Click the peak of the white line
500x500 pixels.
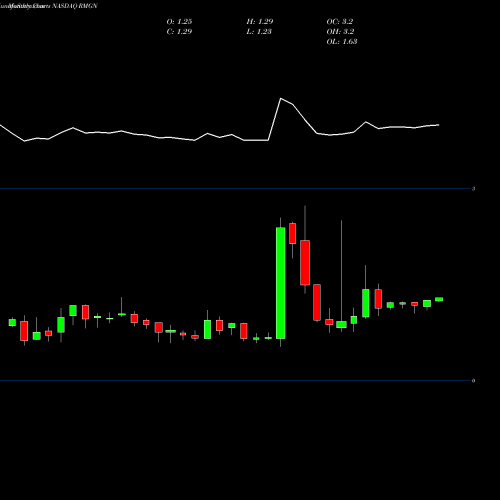[x=281, y=98]
